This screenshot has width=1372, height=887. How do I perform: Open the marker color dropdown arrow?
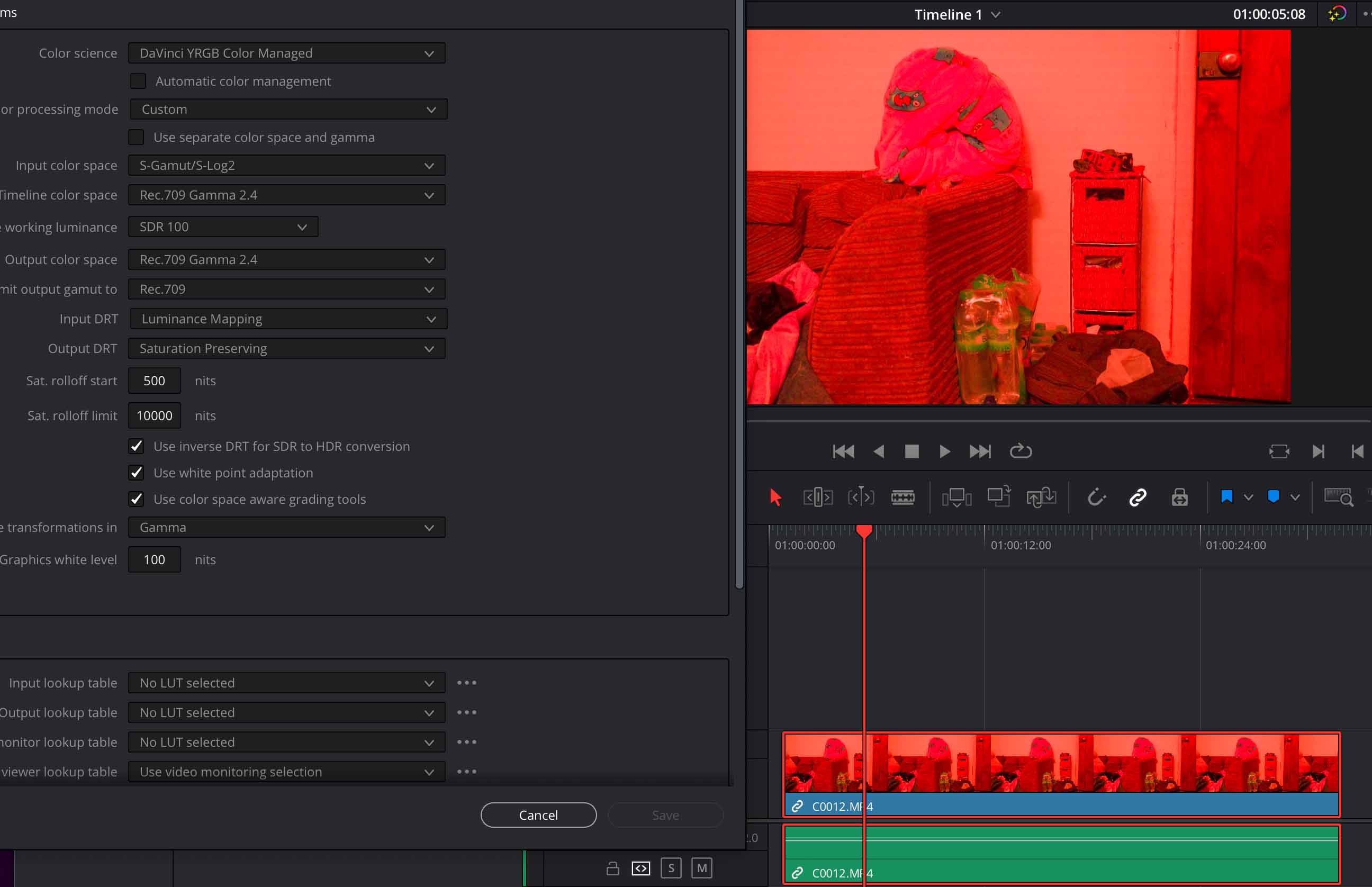coord(1295,497)
